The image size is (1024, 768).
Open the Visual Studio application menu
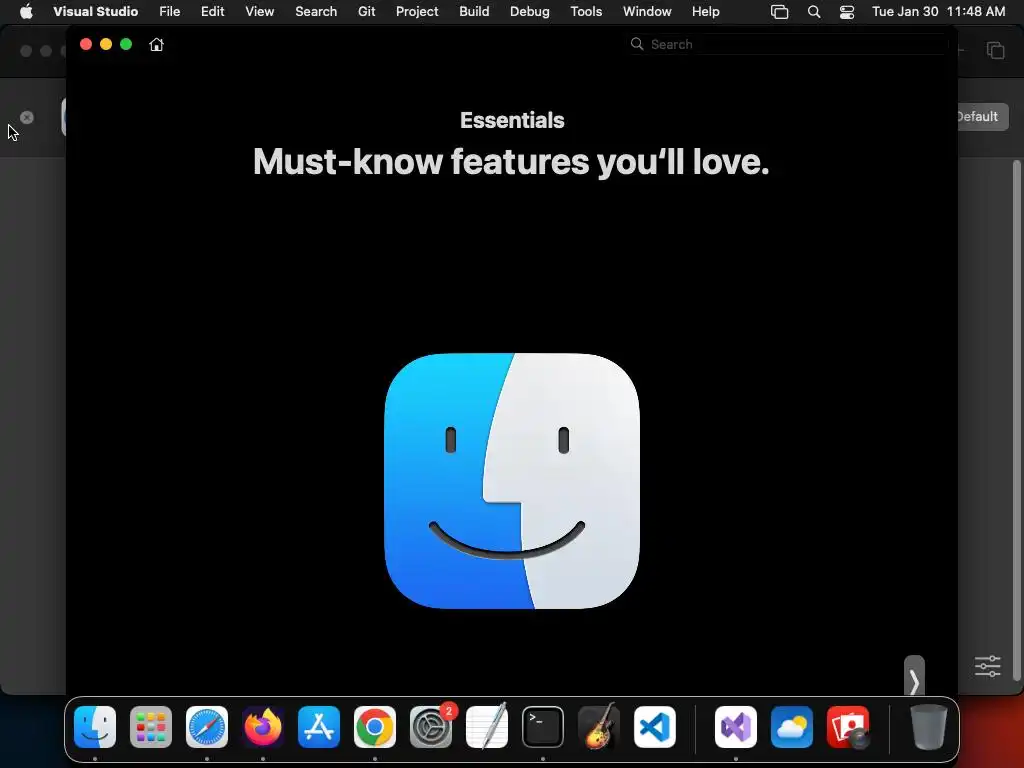point(95,11)
